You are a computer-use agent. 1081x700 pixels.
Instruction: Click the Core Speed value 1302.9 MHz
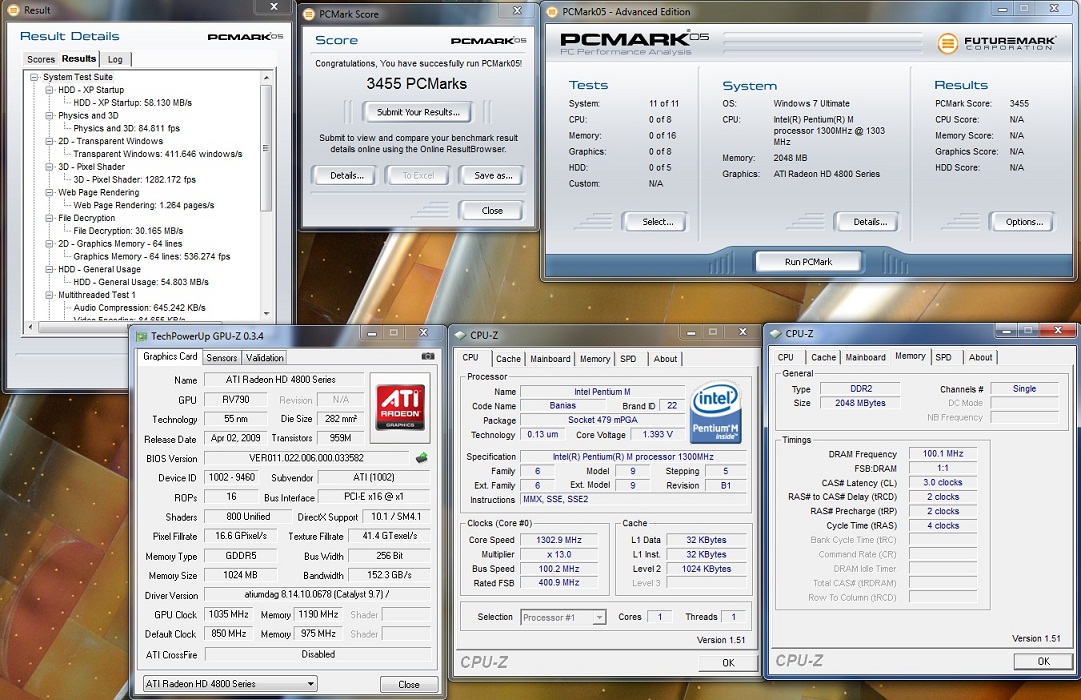pyautogui.click(x=558, y=540)
